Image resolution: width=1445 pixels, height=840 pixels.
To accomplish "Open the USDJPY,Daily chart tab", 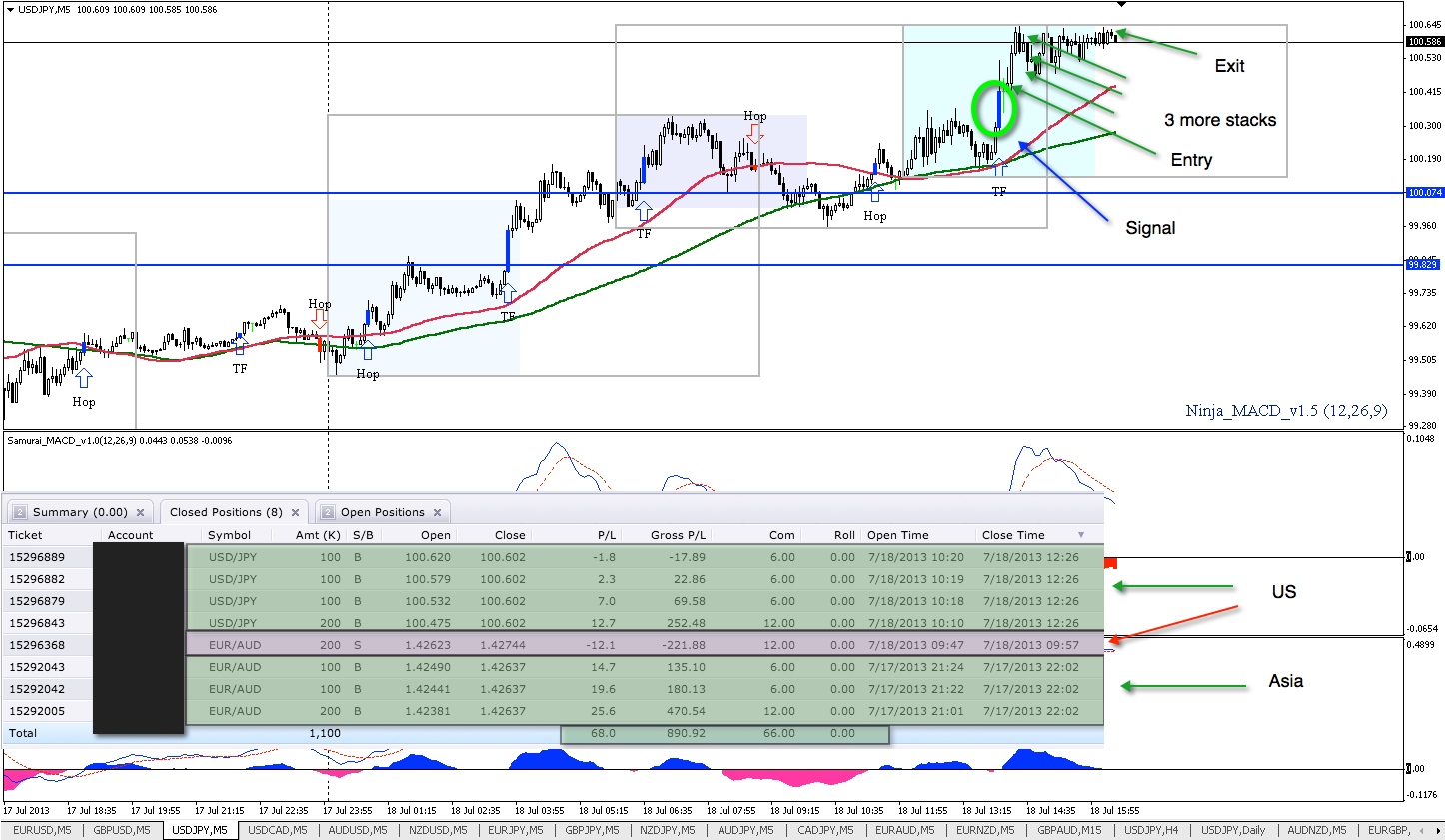I will (x=1233, y=830).
